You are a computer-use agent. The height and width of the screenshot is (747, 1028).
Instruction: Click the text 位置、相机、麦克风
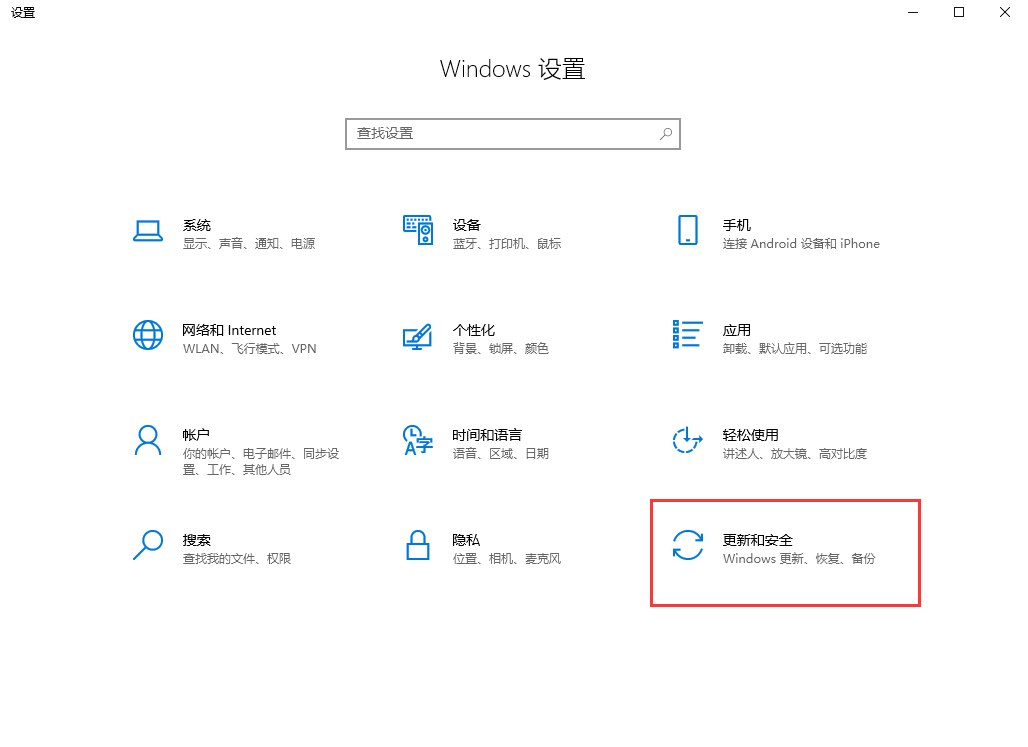(x=507, y=559)
